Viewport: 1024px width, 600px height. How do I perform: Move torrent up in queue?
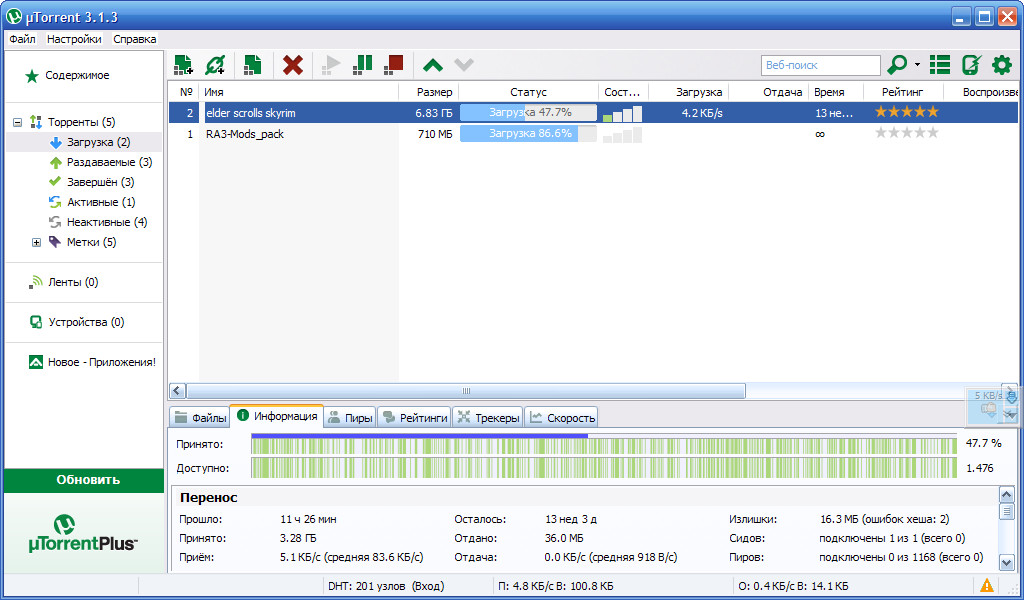pos(432,65)
